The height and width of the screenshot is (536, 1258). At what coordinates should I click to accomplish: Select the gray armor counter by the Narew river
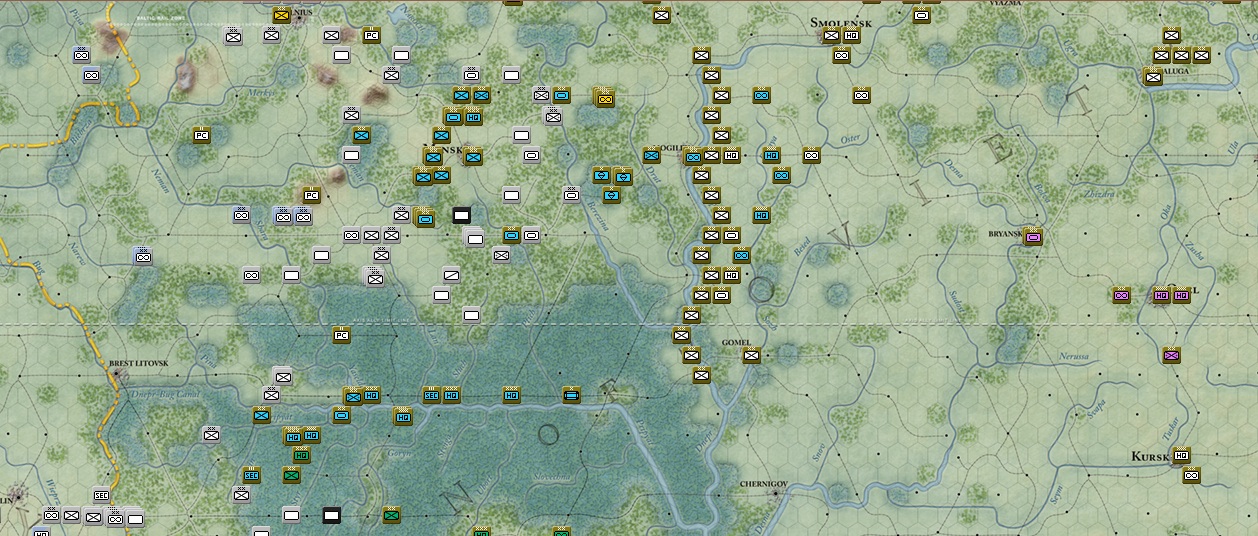tap(143, 257)
